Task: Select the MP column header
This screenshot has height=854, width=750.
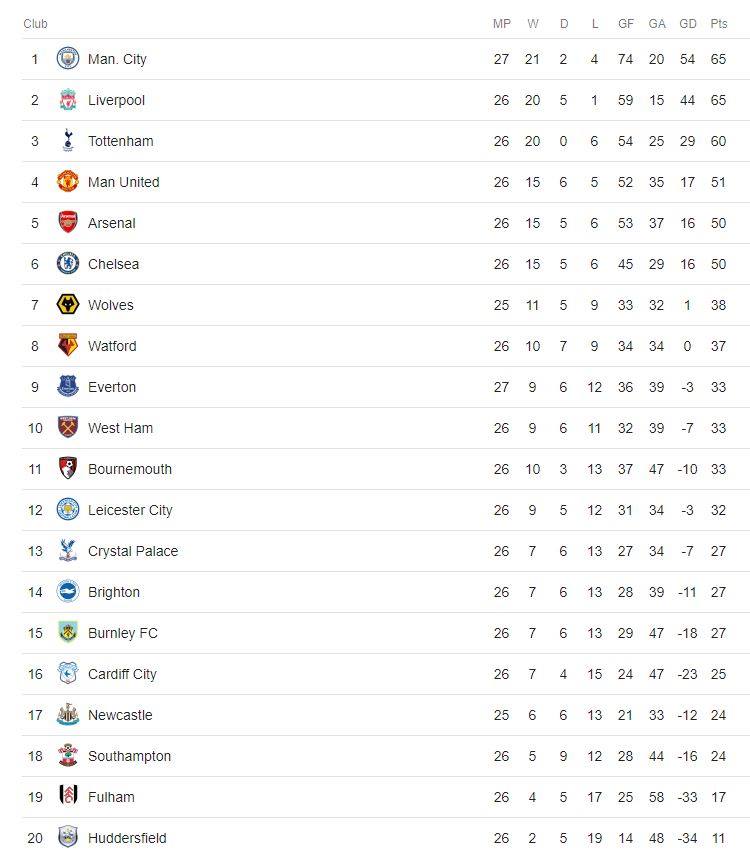Action: (501, 23)
